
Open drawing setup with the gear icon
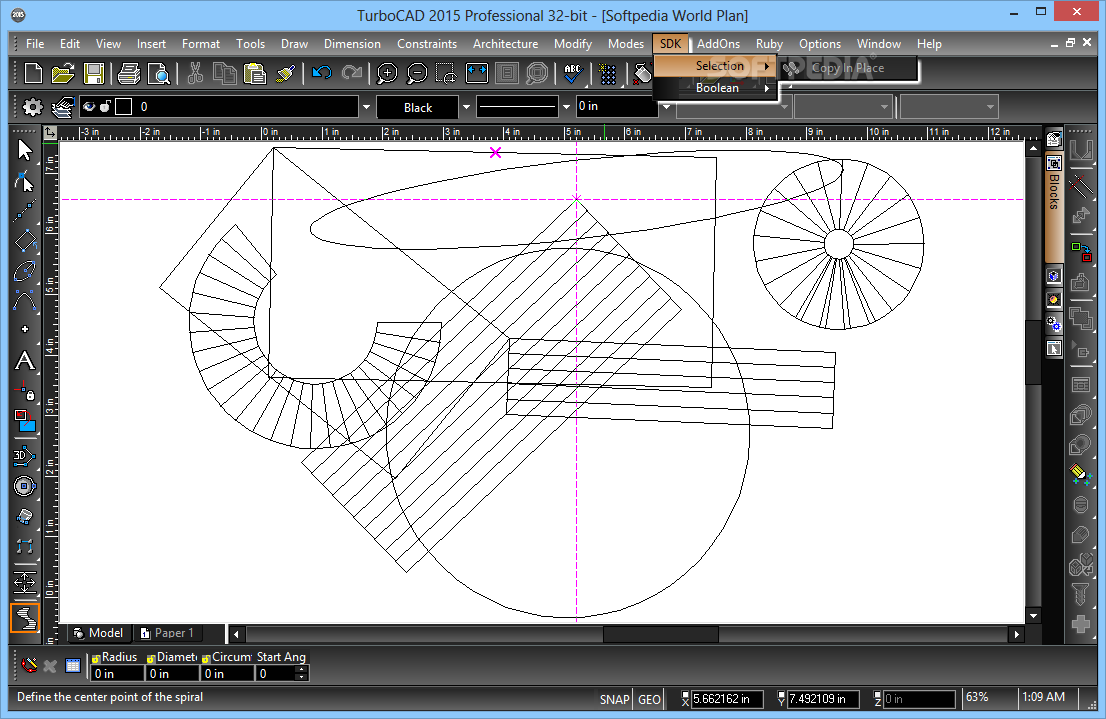click(32, 107)
